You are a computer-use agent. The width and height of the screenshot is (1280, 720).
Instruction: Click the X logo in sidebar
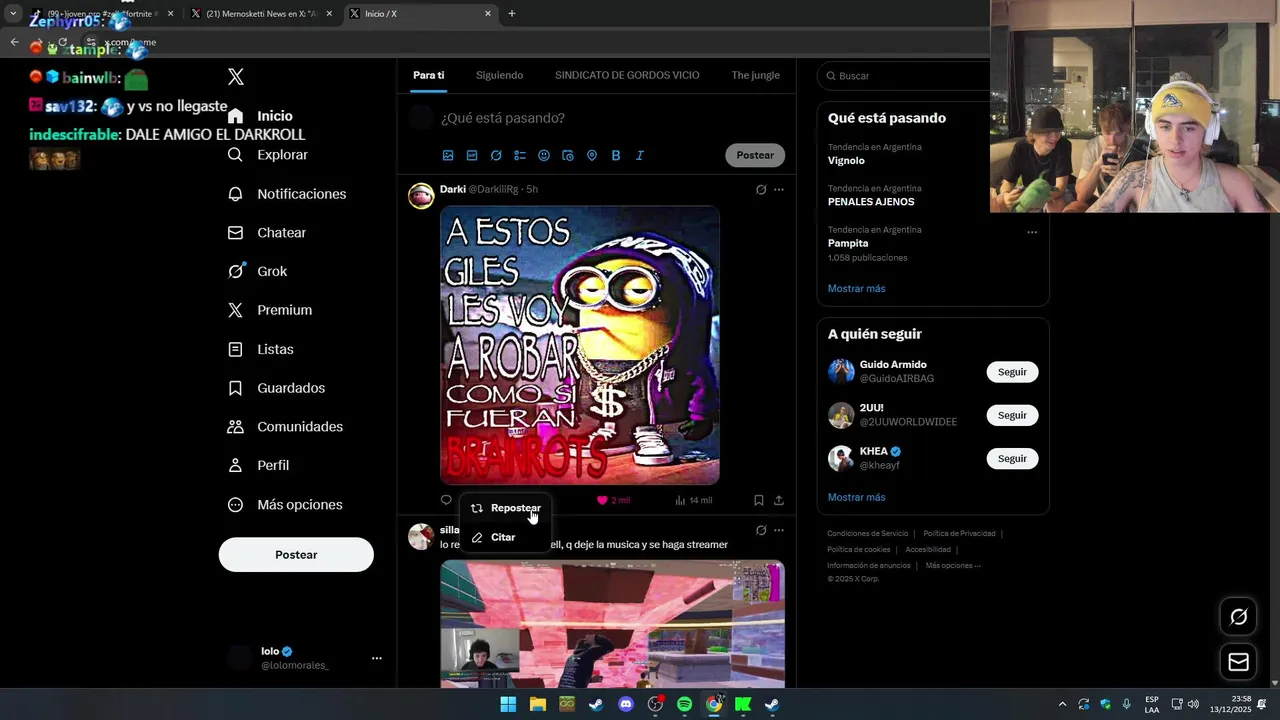point(236,77)
